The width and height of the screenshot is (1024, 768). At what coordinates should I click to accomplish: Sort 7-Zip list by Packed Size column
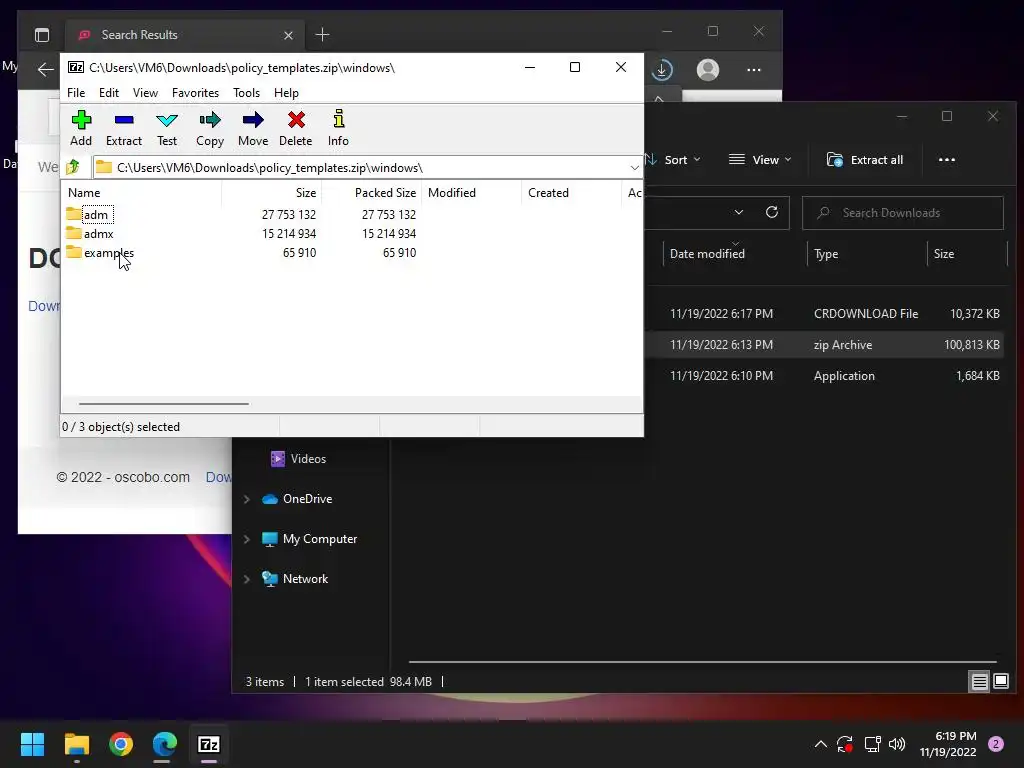[x=371, y=193]
